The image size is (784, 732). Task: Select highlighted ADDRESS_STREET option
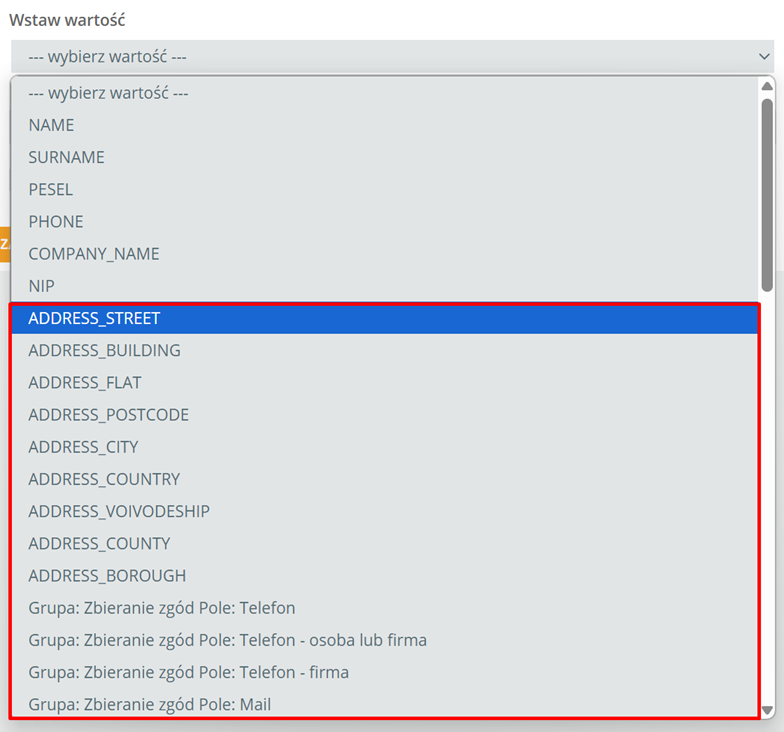click(94, 318)
